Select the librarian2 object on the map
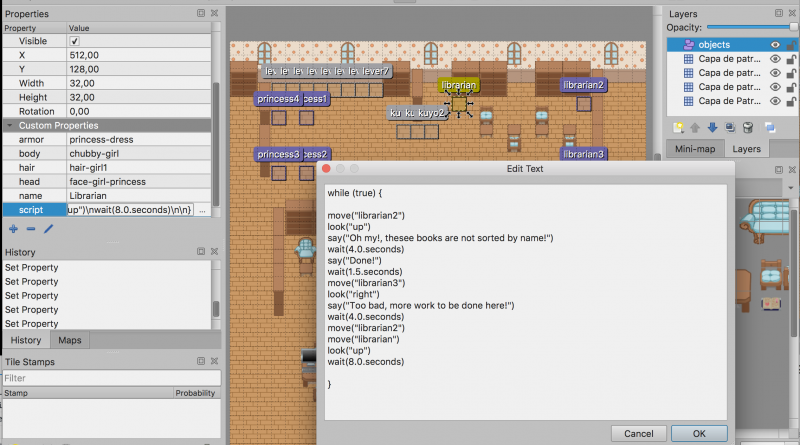Image resolution: width=800 pixels, height=445 pixels. pos(582,86)
